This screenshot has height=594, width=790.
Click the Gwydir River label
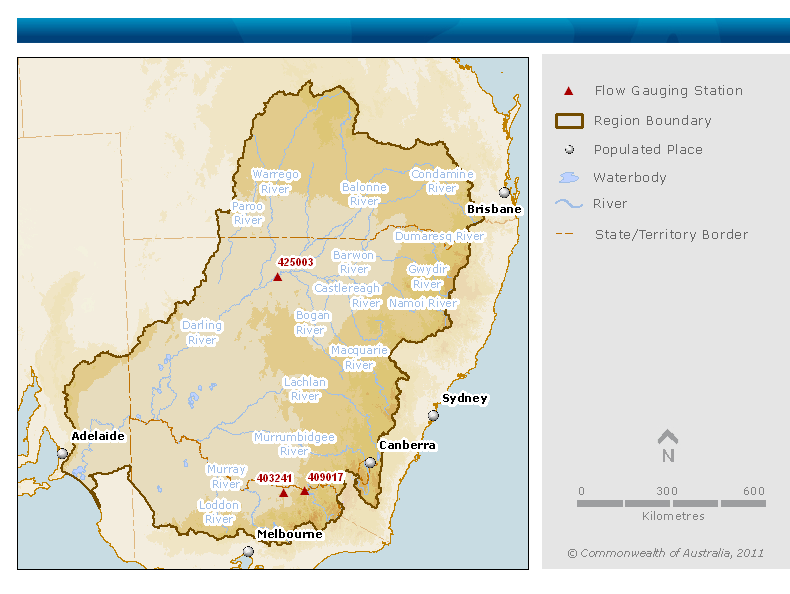pos(427,277)
